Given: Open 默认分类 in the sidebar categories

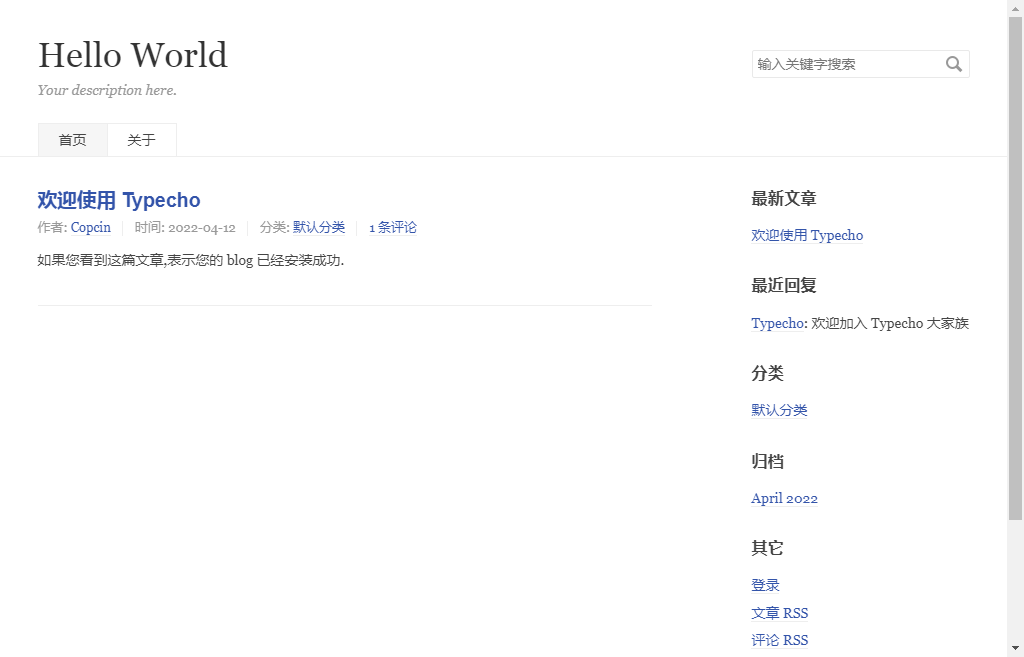Looking at the screenshot, I should pyautogui.click(x=779, y=410).
